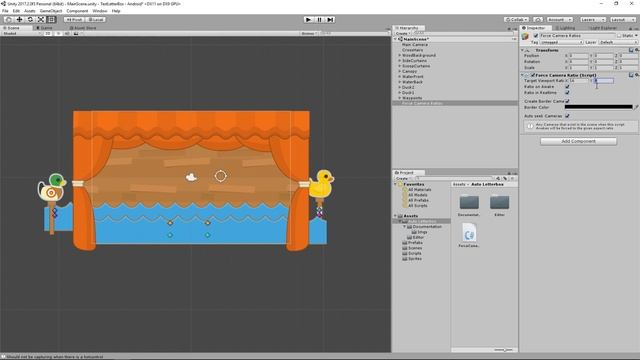
Task: Open the Layout dropdown in toolbar
Action: click(x=622, y=20)
